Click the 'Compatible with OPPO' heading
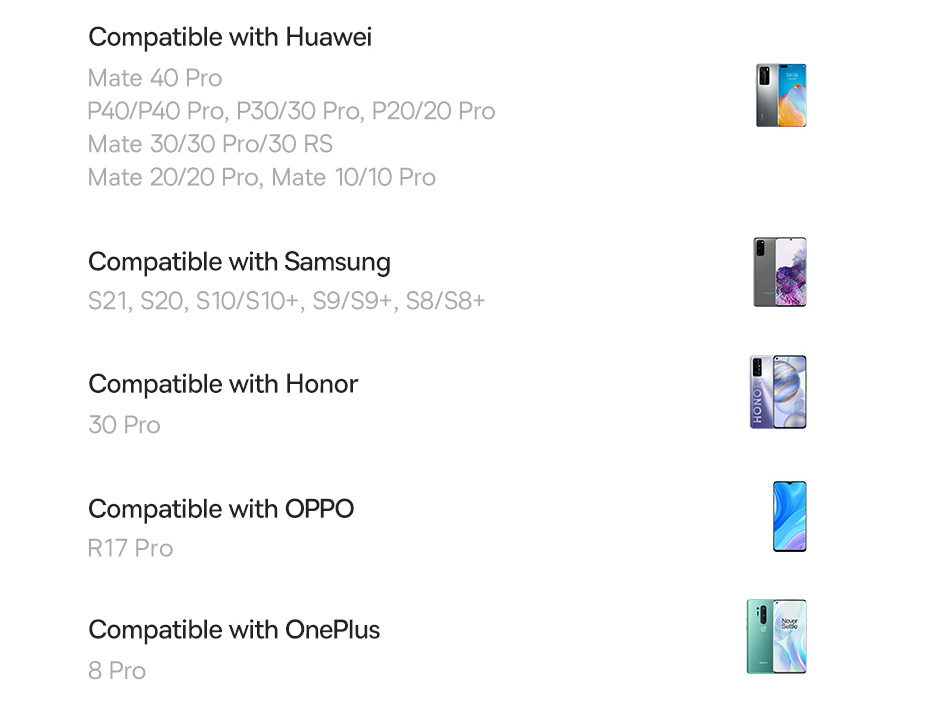 click(x=221, y=509)
